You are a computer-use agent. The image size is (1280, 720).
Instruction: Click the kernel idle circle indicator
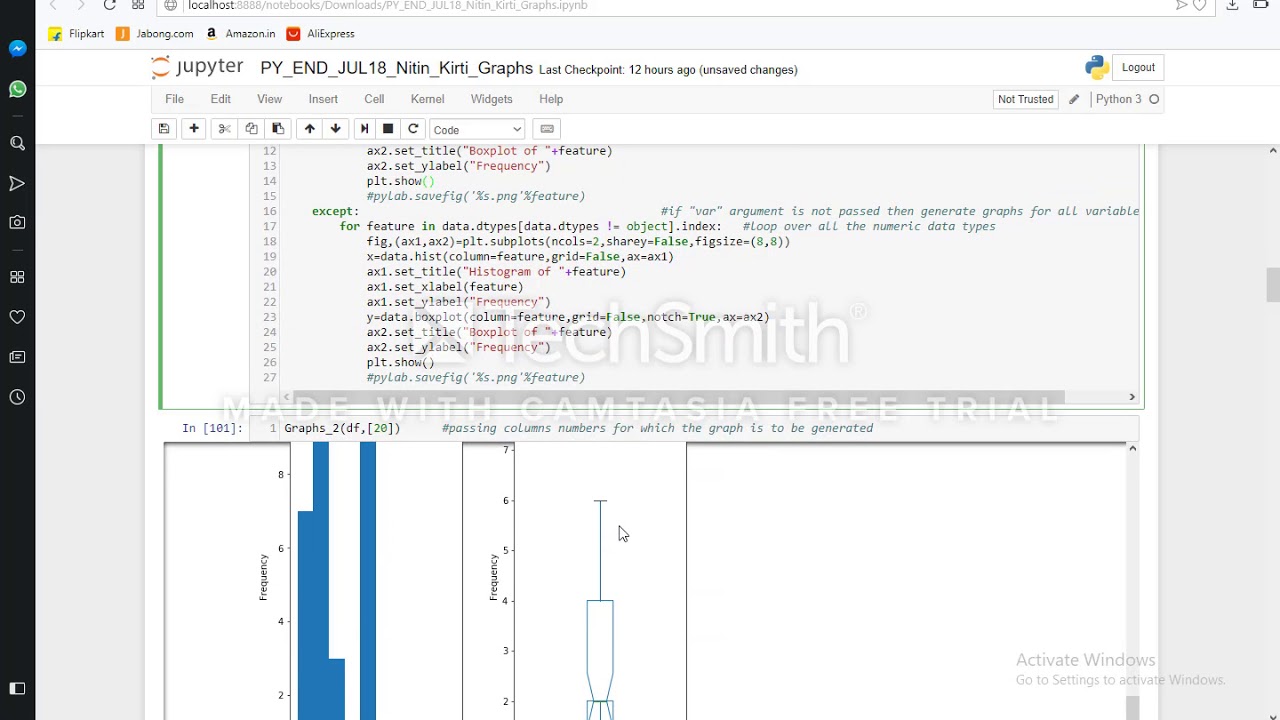(1154, 99)
